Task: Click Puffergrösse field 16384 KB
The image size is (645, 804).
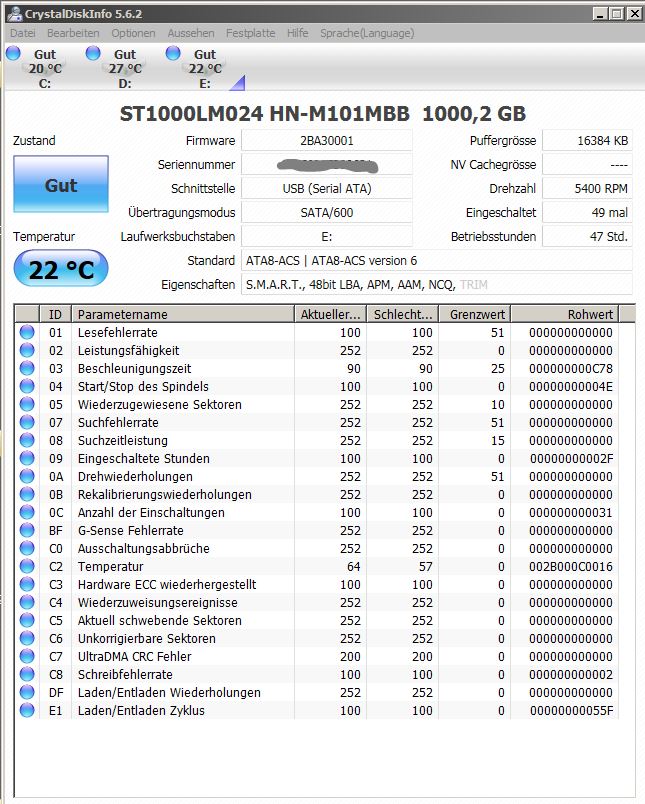Action: pyautogui.click(x=587, y=140)
